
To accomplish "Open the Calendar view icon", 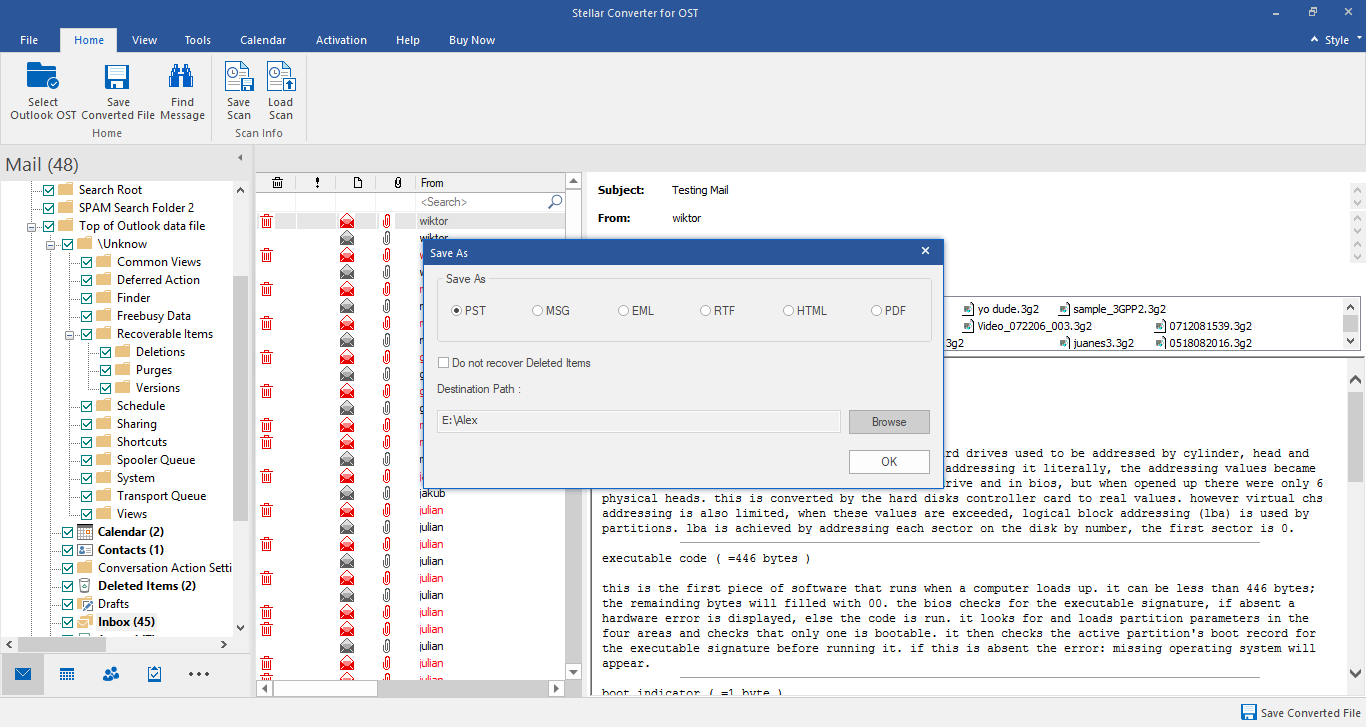I will (66, 674).
